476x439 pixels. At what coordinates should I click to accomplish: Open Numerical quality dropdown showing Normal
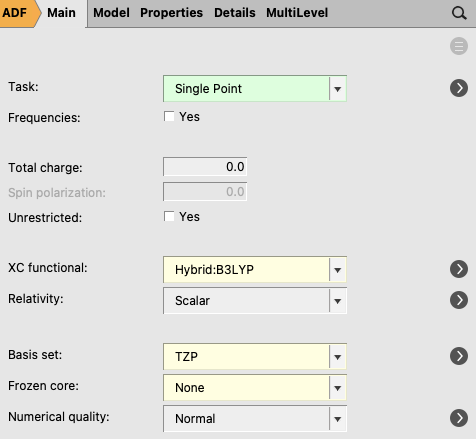tap(255, 419)
